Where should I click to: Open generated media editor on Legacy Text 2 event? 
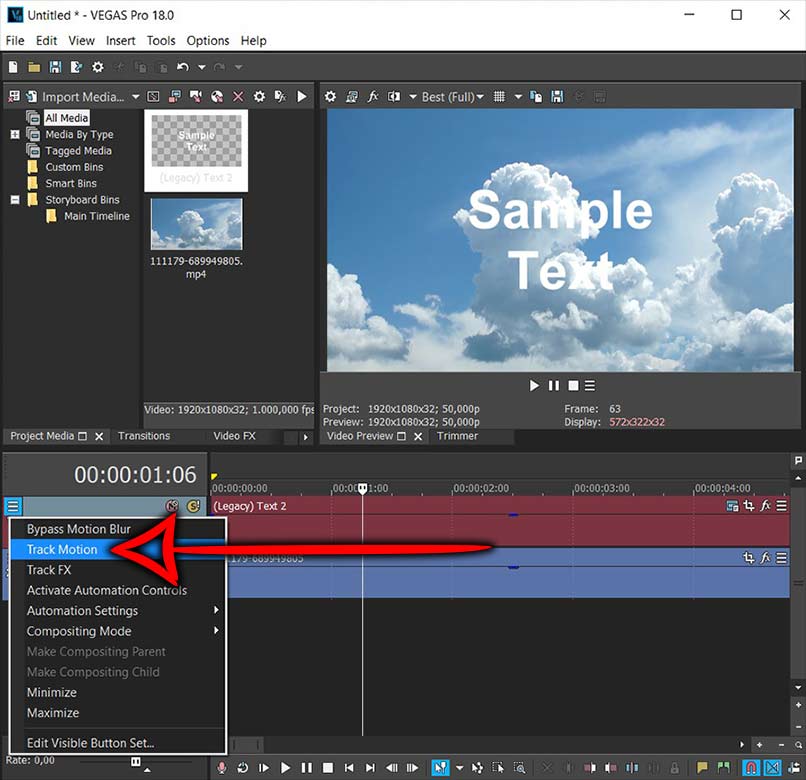732,506
